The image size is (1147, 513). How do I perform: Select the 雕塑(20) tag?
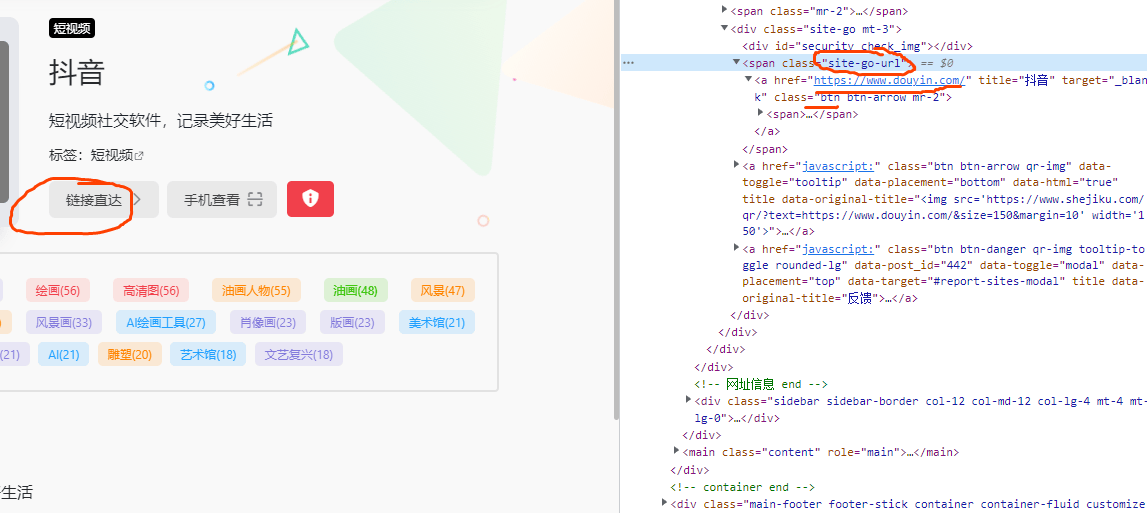click(x=129, y=354)
